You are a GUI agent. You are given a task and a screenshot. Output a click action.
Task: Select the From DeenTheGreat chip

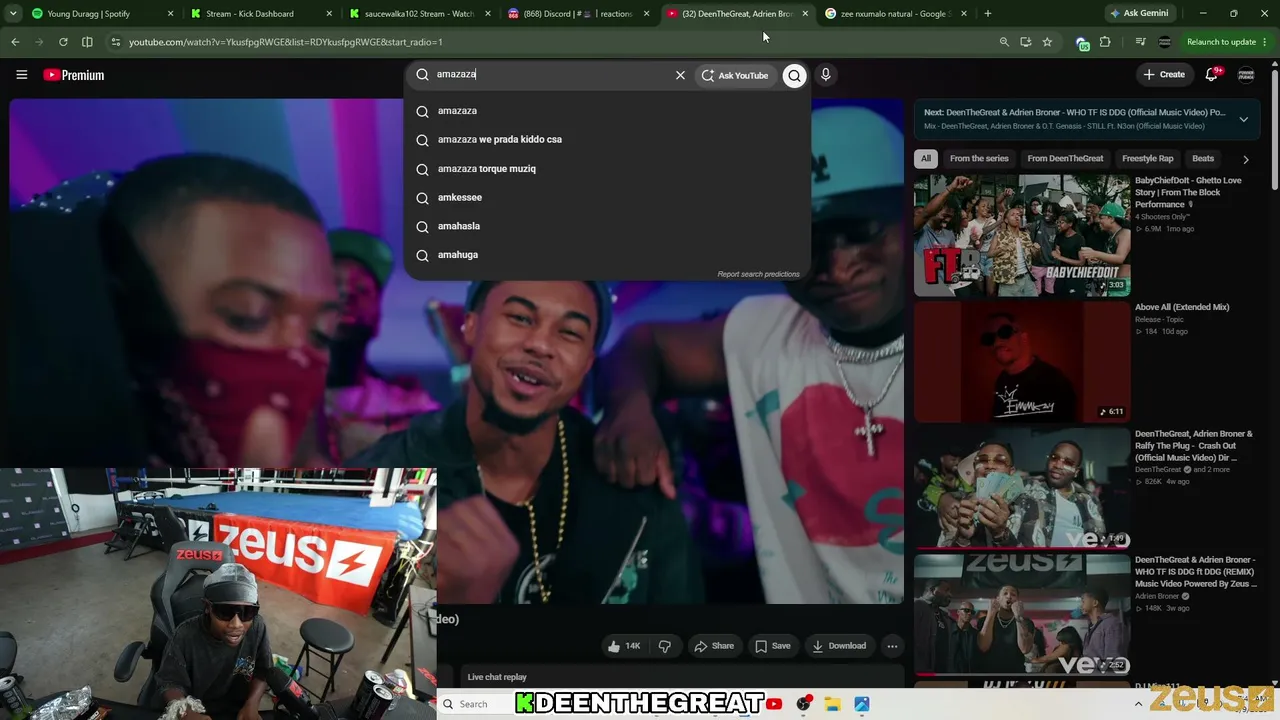(x=1065, y=159)
